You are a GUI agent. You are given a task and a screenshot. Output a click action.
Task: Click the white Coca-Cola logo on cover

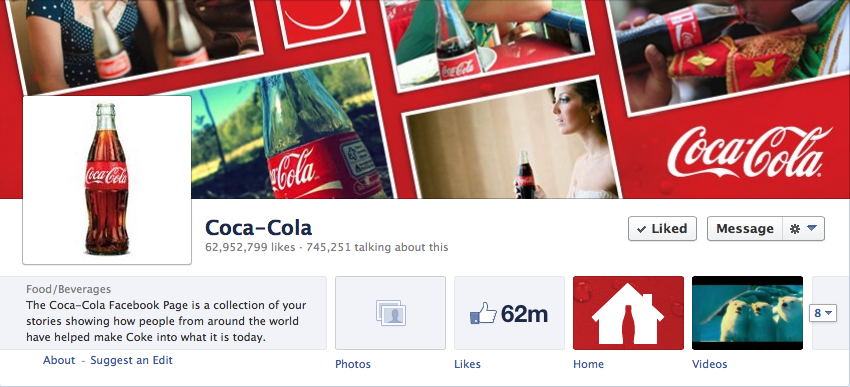tap(749, 152)
